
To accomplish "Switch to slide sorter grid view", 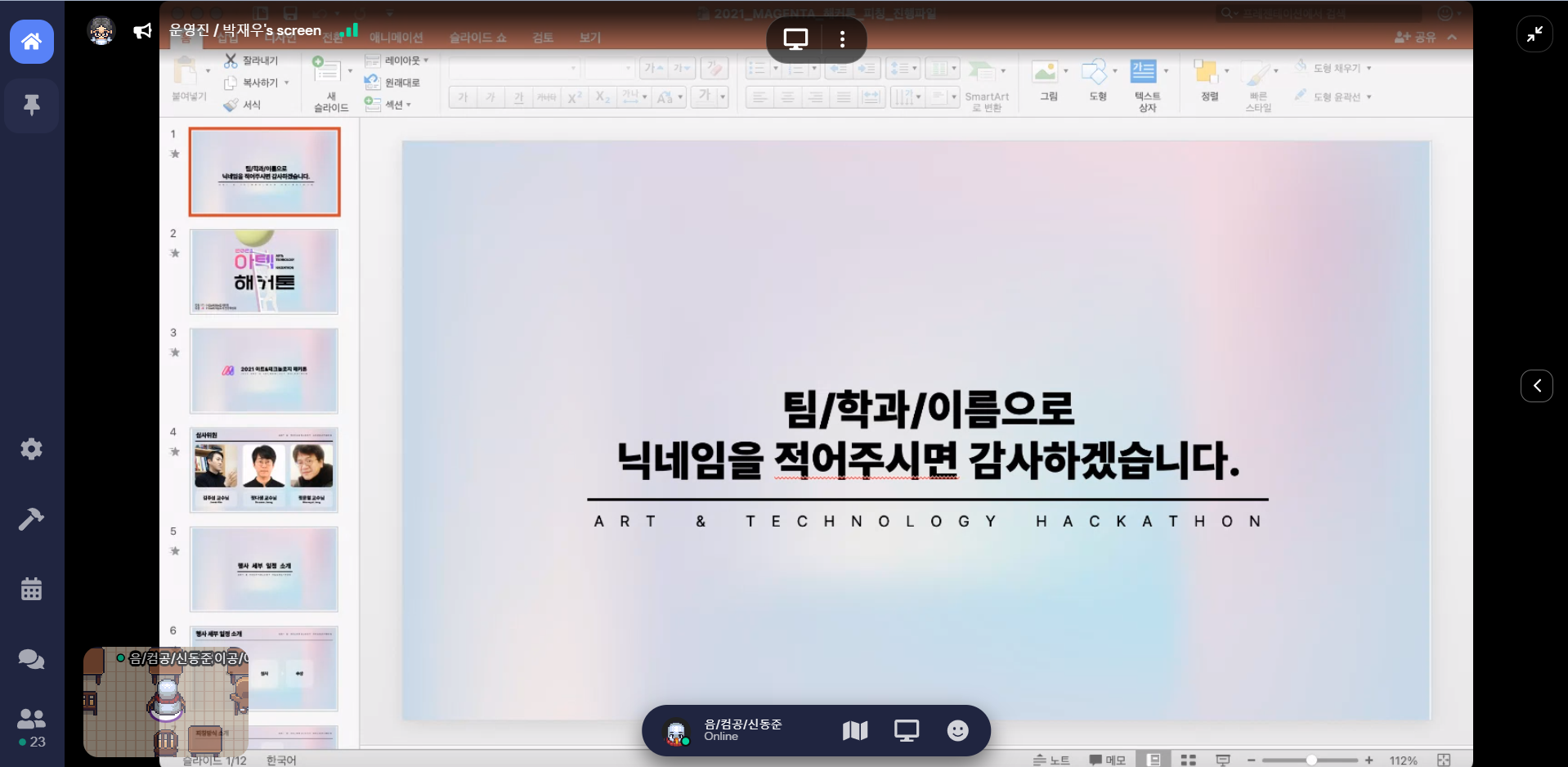I will click(x=1189, y=760).
